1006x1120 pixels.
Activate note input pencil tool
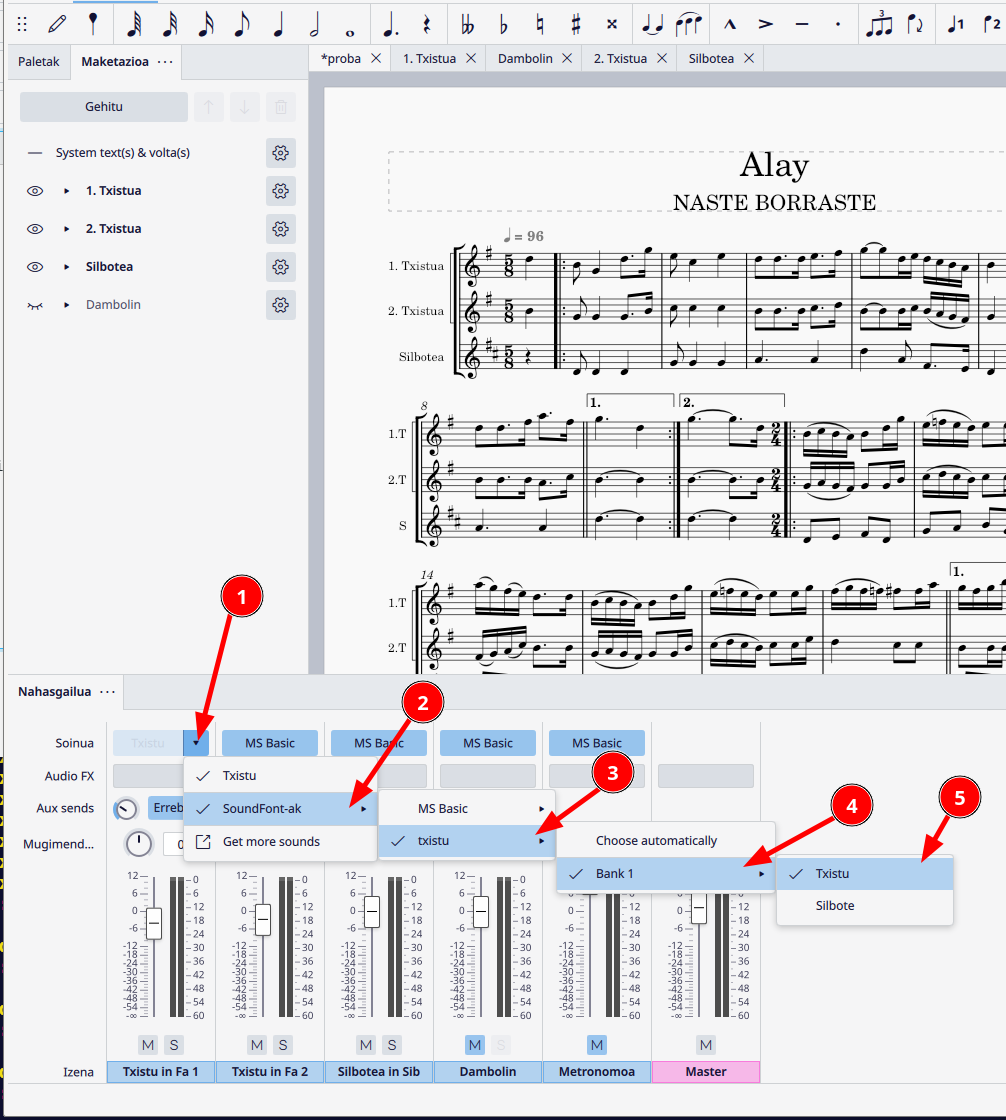(x=58, y=22)
